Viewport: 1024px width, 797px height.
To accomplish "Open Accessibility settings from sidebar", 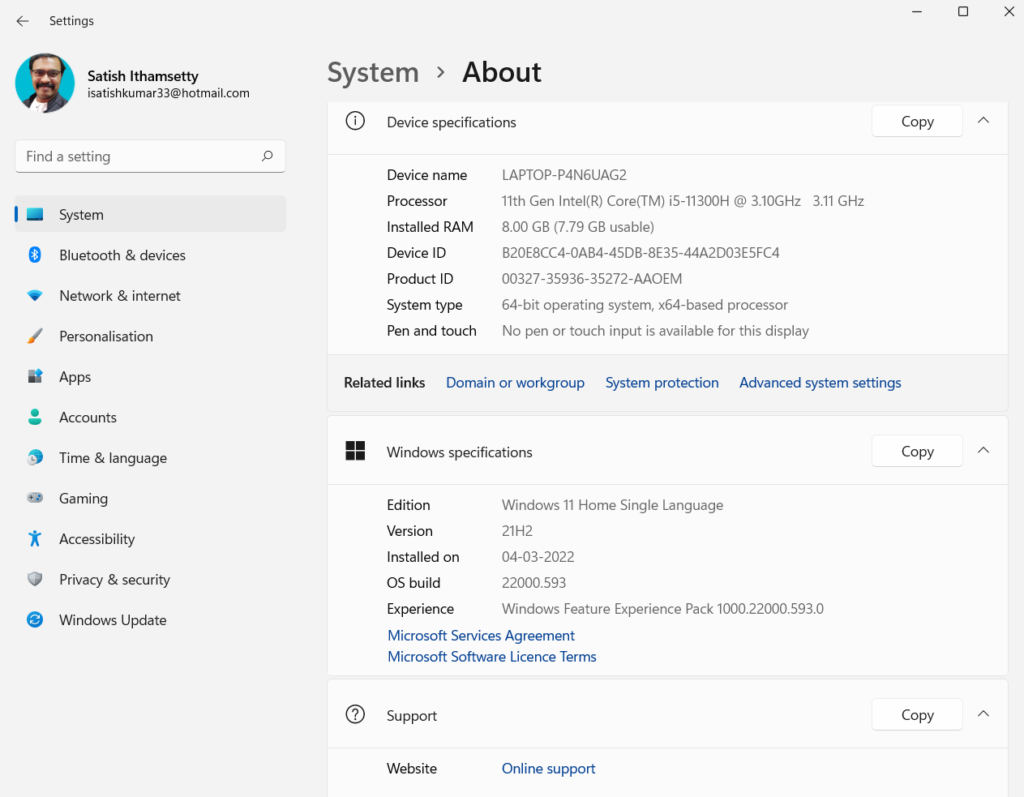I will click(150, 538).
